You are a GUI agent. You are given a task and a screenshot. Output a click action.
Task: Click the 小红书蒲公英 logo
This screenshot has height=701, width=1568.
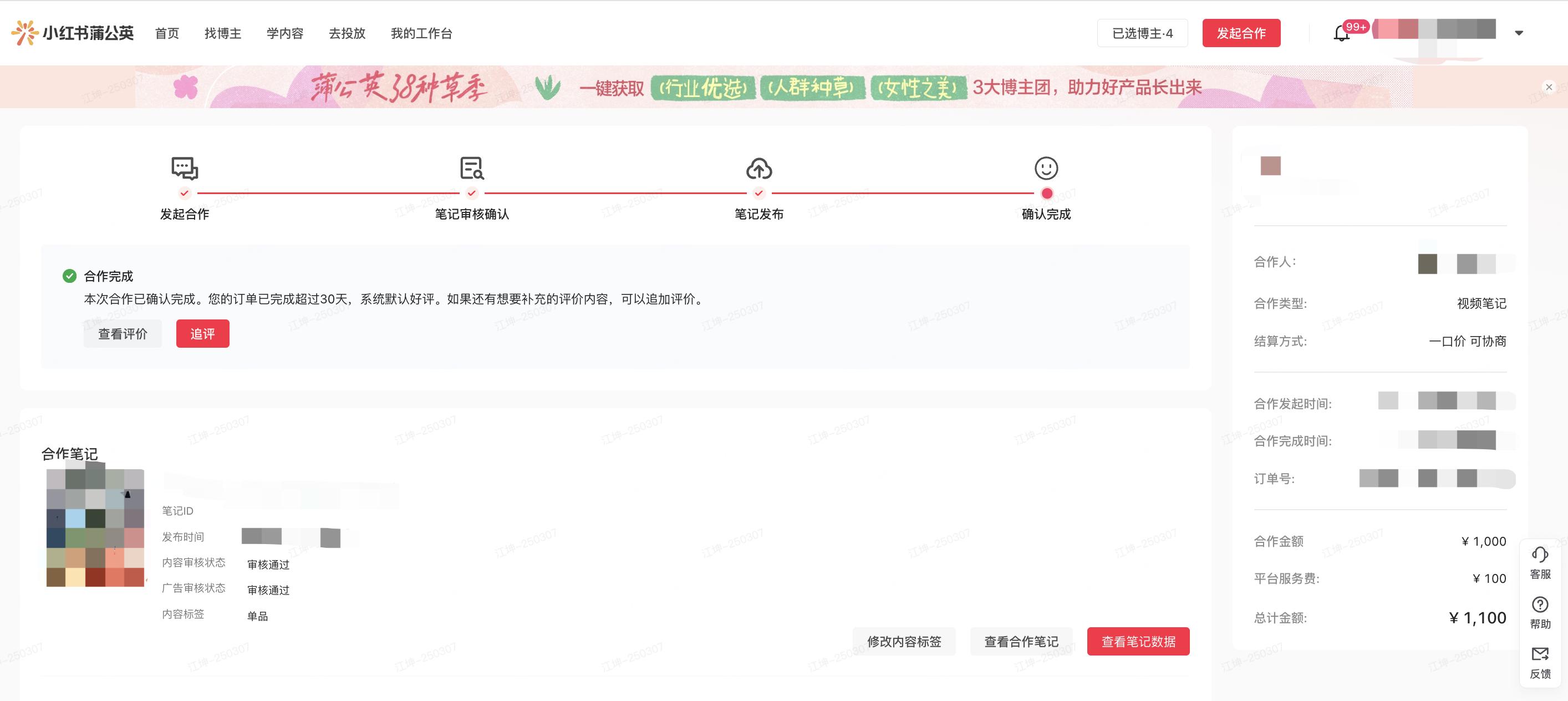point(73,33)
